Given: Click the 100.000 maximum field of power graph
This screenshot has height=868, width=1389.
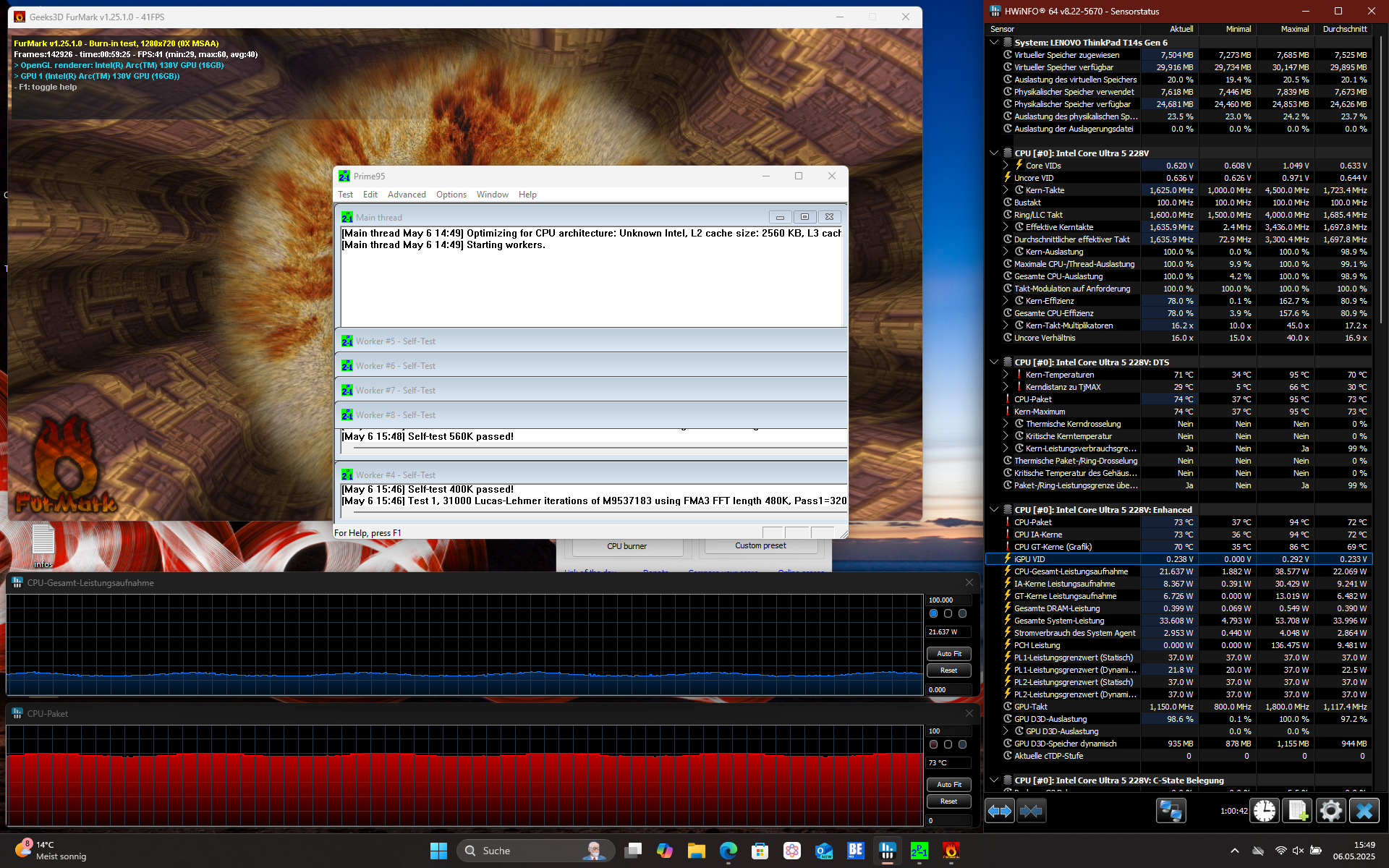Looking at the screenshot, I should (948, 600).
